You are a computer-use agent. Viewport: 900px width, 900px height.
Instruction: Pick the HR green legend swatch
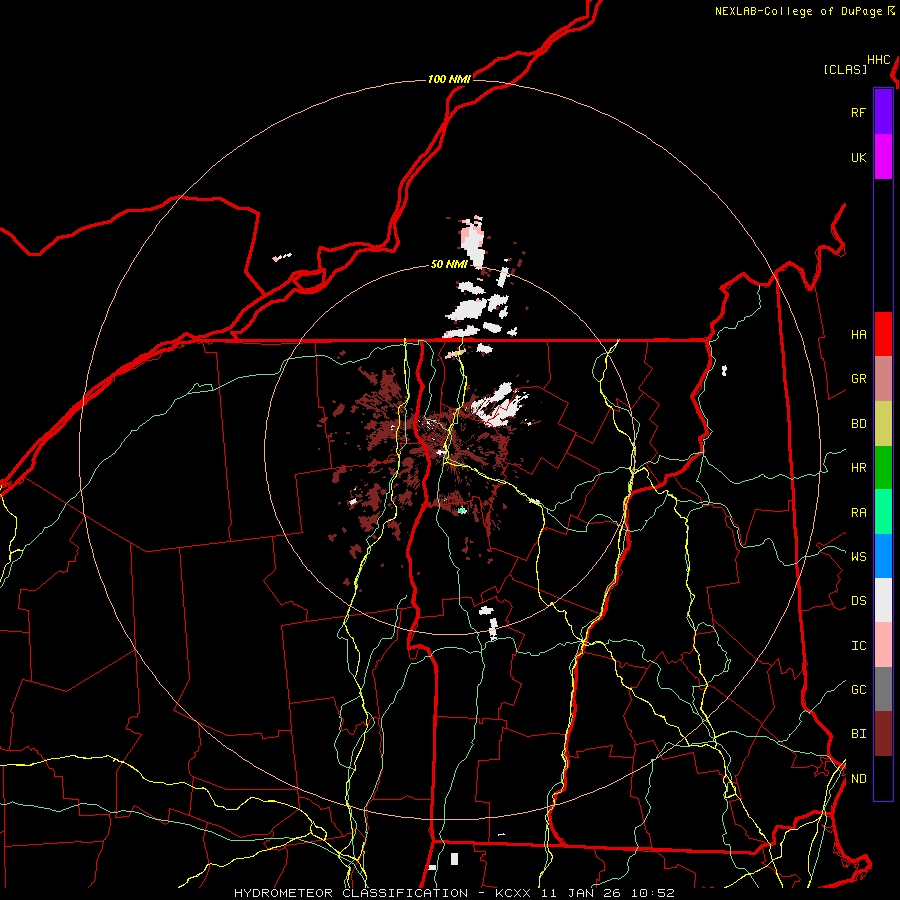point(883,467)
